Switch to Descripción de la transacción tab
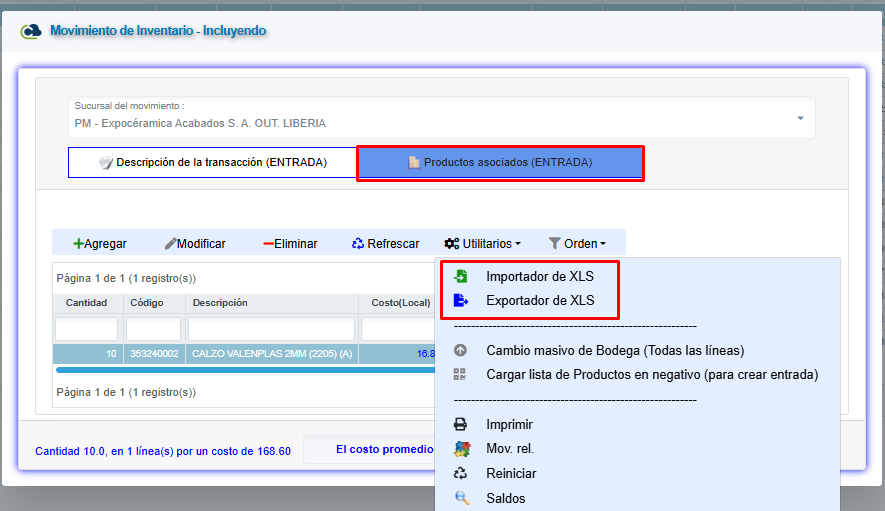 click(x=212, y=162)
